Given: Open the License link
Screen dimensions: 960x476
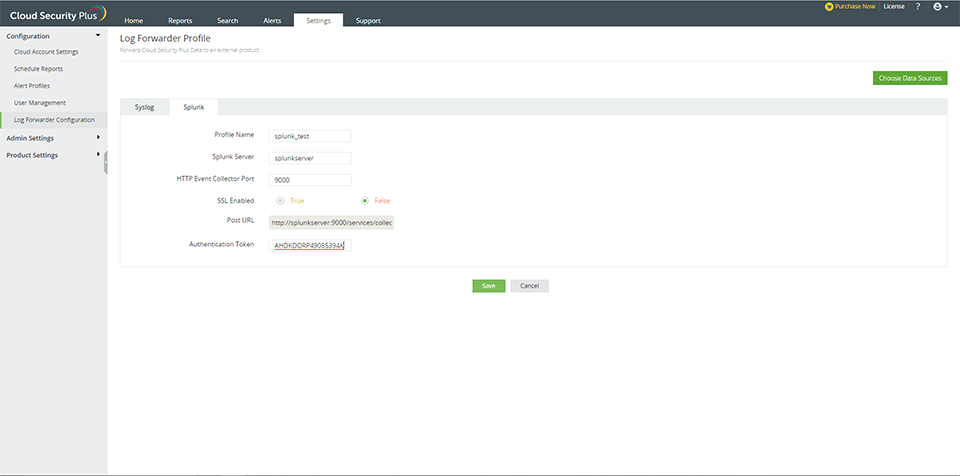Looking at the screenshot, I should (894, 7).
